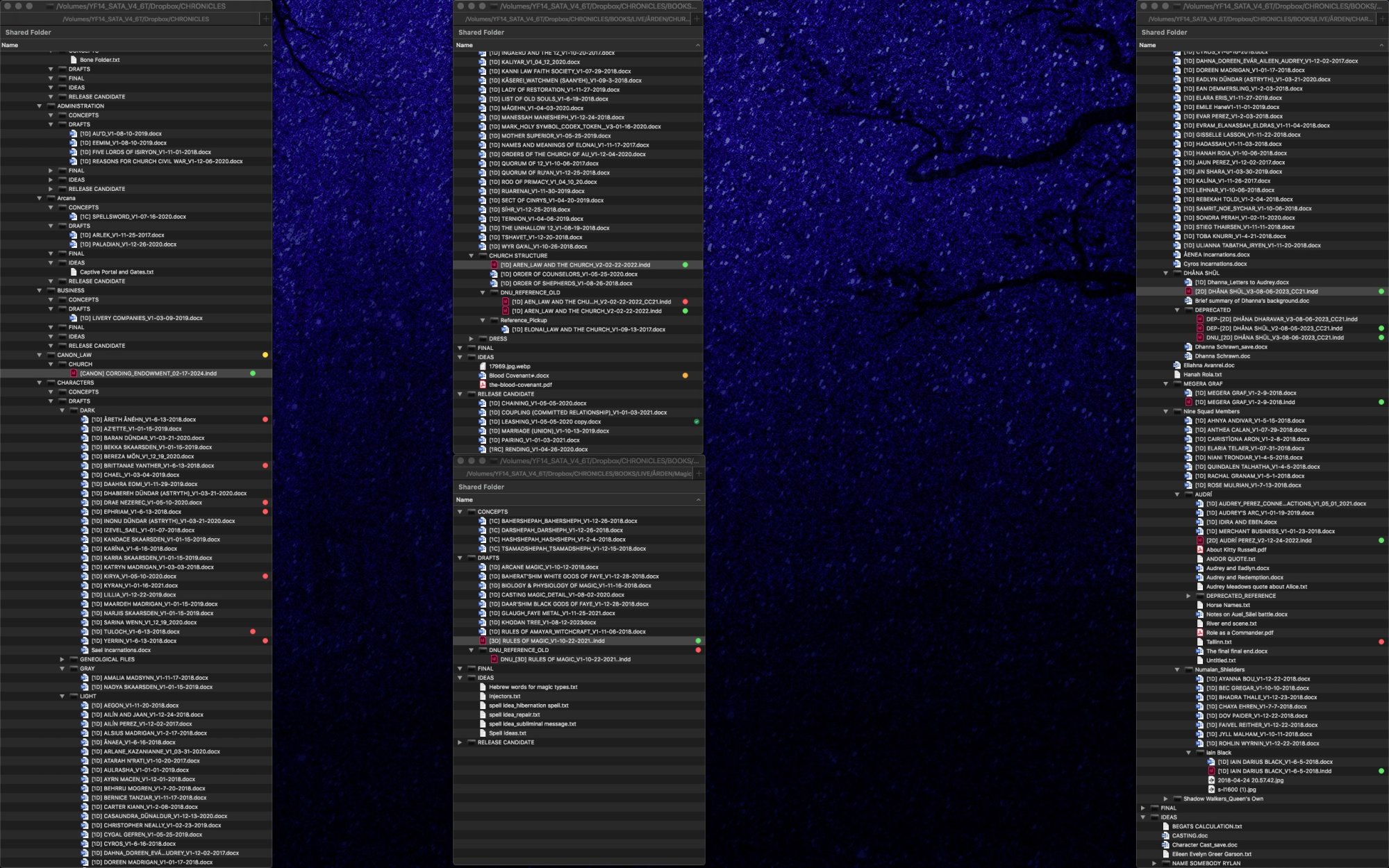This screenshot has height=868, width=1389.
Task: Expand the GENEOLGICAL FILES folder
Action: click(x=62, y=659)
